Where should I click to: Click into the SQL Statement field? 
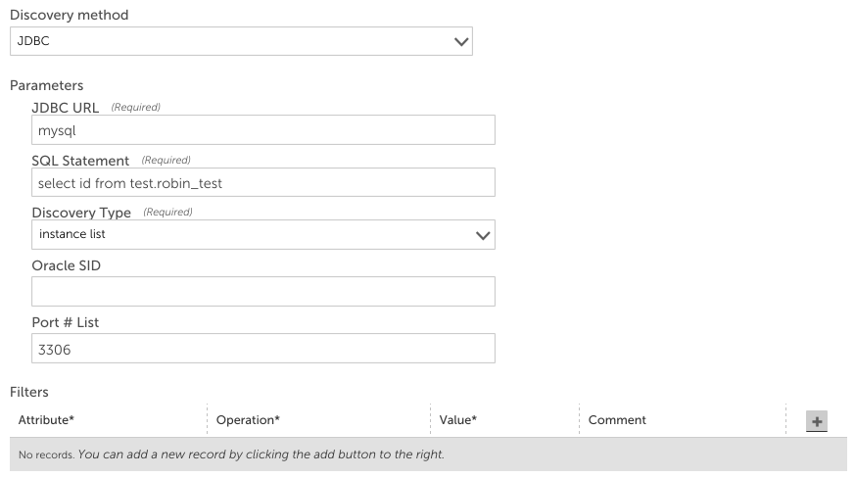(x=263, y=183)
